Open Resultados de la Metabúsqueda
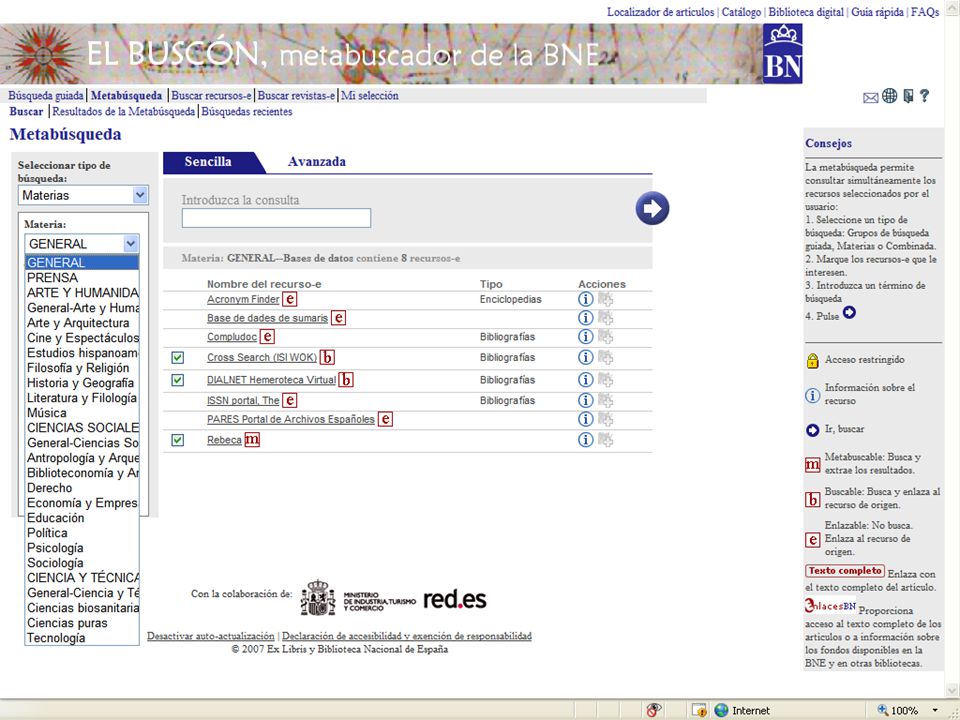 coord(124,111)
